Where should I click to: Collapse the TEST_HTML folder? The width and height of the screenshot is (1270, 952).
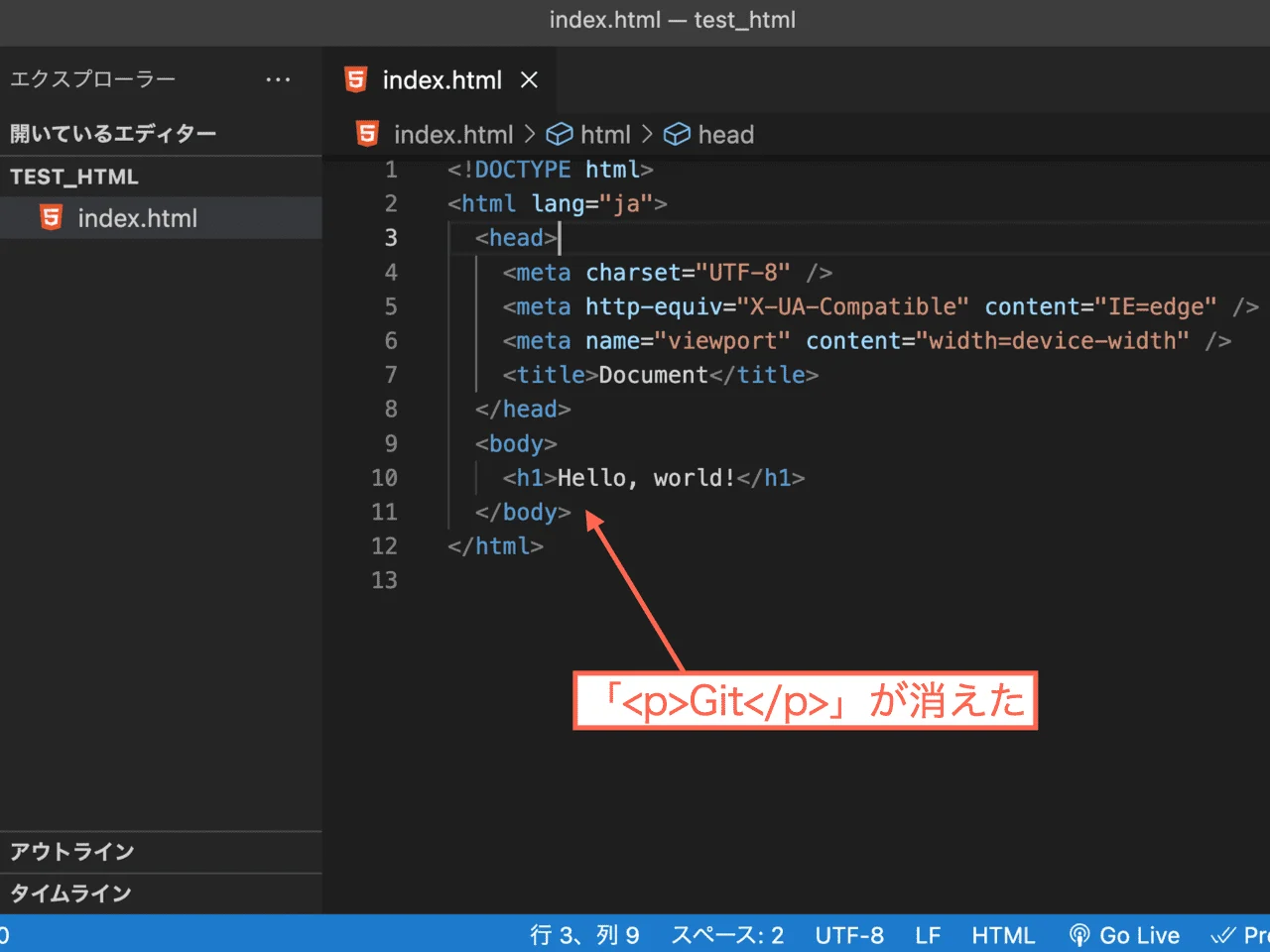pyautogui.click(x=74, y=177)
